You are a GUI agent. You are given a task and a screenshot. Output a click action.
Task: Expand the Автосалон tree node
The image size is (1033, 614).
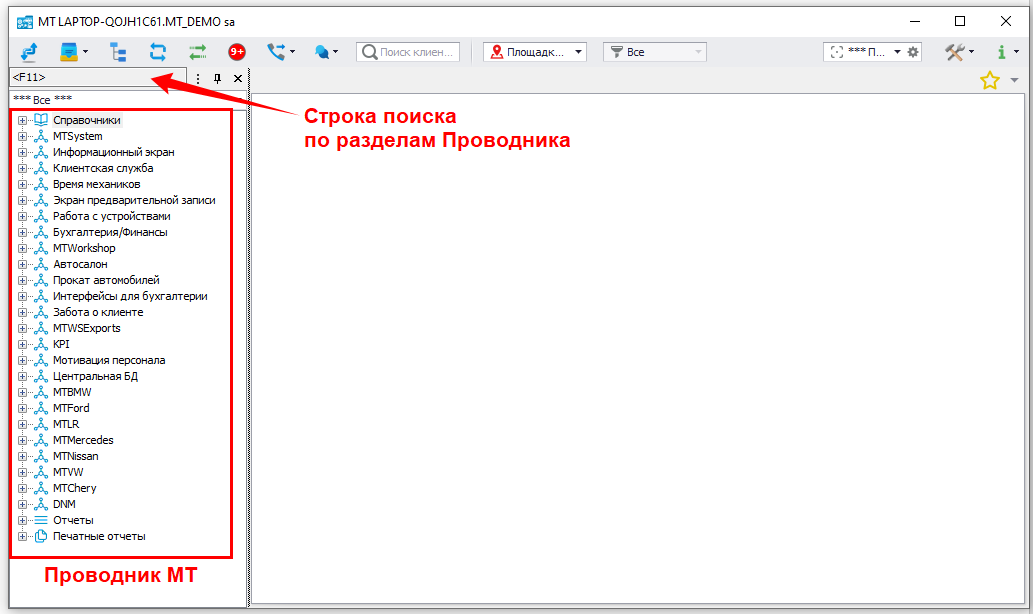point(22,264)
